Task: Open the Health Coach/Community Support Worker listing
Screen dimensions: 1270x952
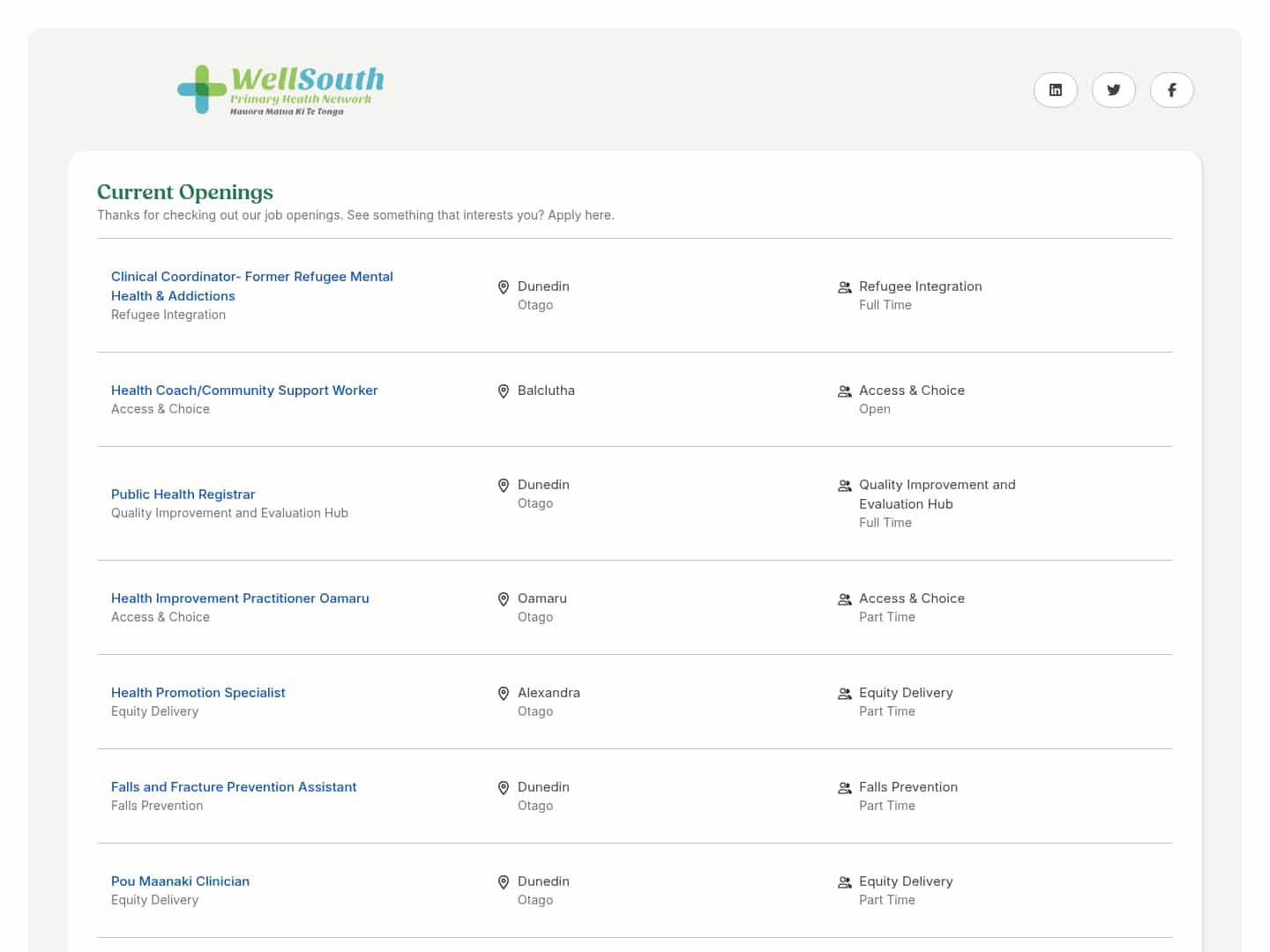Action: click(244, 390)
